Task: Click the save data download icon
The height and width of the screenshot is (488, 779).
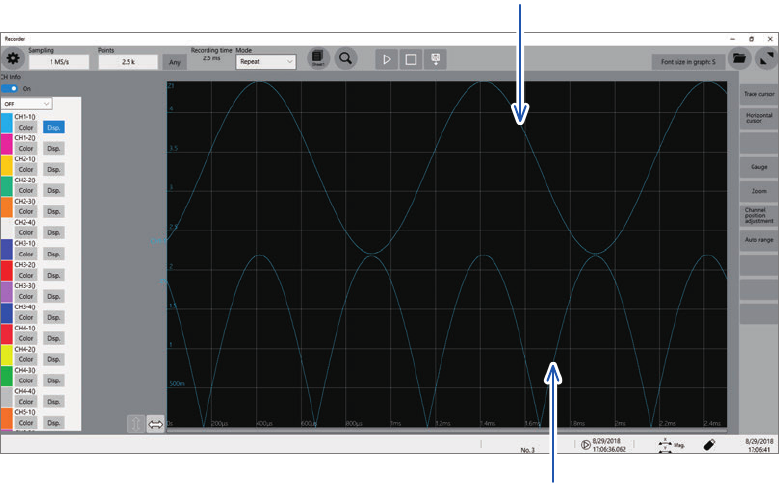Action: [435, 60]
